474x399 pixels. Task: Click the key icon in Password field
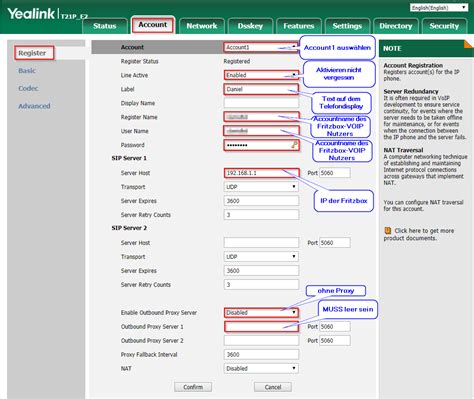pyautogui.click(x=294, y=145)
